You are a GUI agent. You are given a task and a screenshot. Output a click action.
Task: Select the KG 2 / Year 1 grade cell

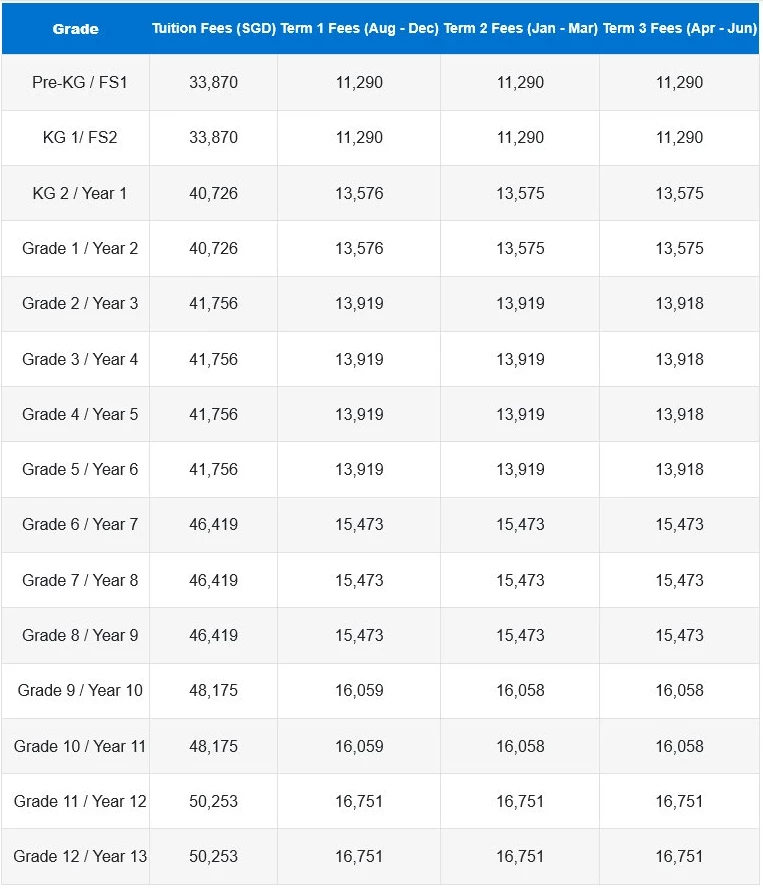(80, 193)
